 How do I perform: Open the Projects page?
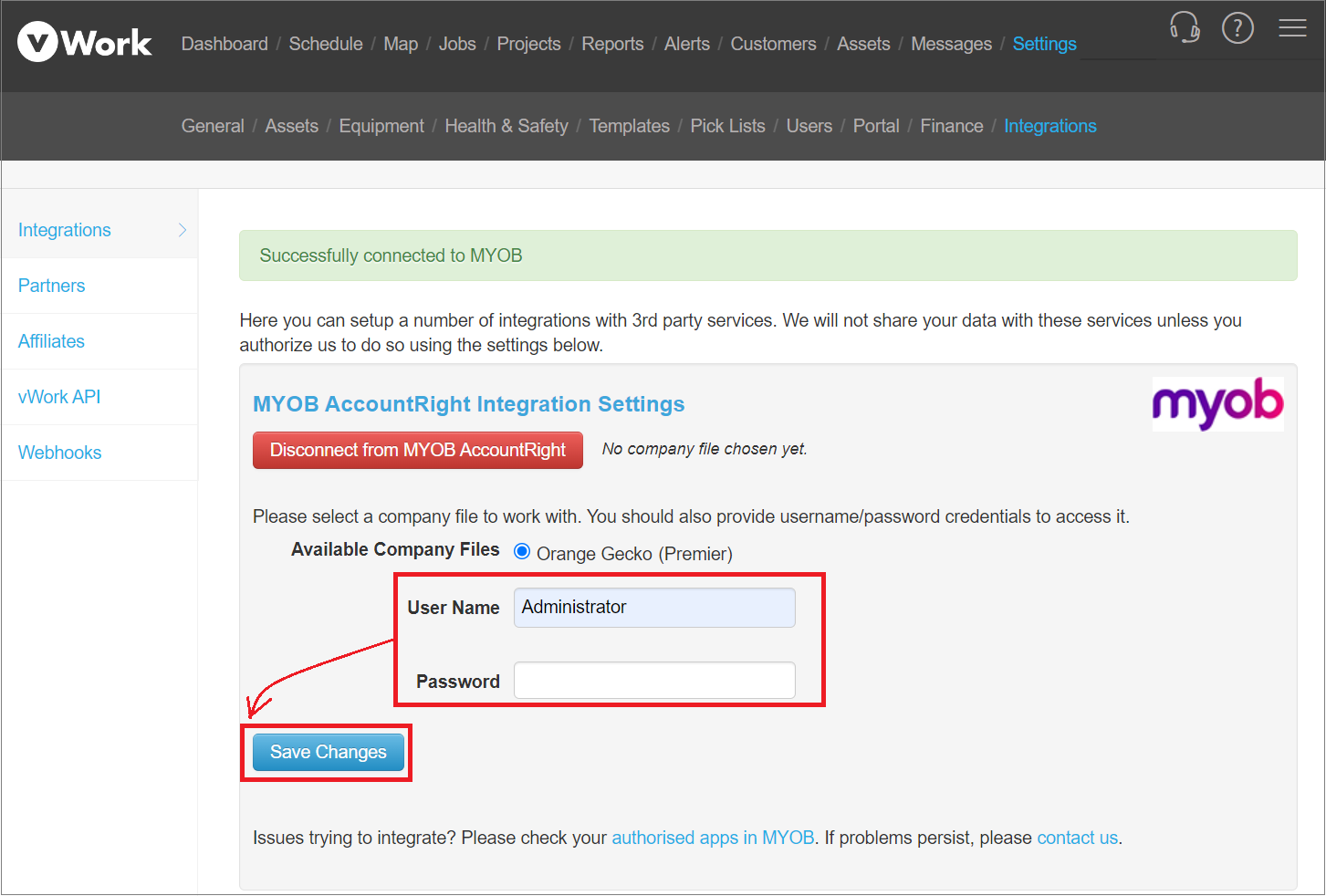(x=528, y=44)
